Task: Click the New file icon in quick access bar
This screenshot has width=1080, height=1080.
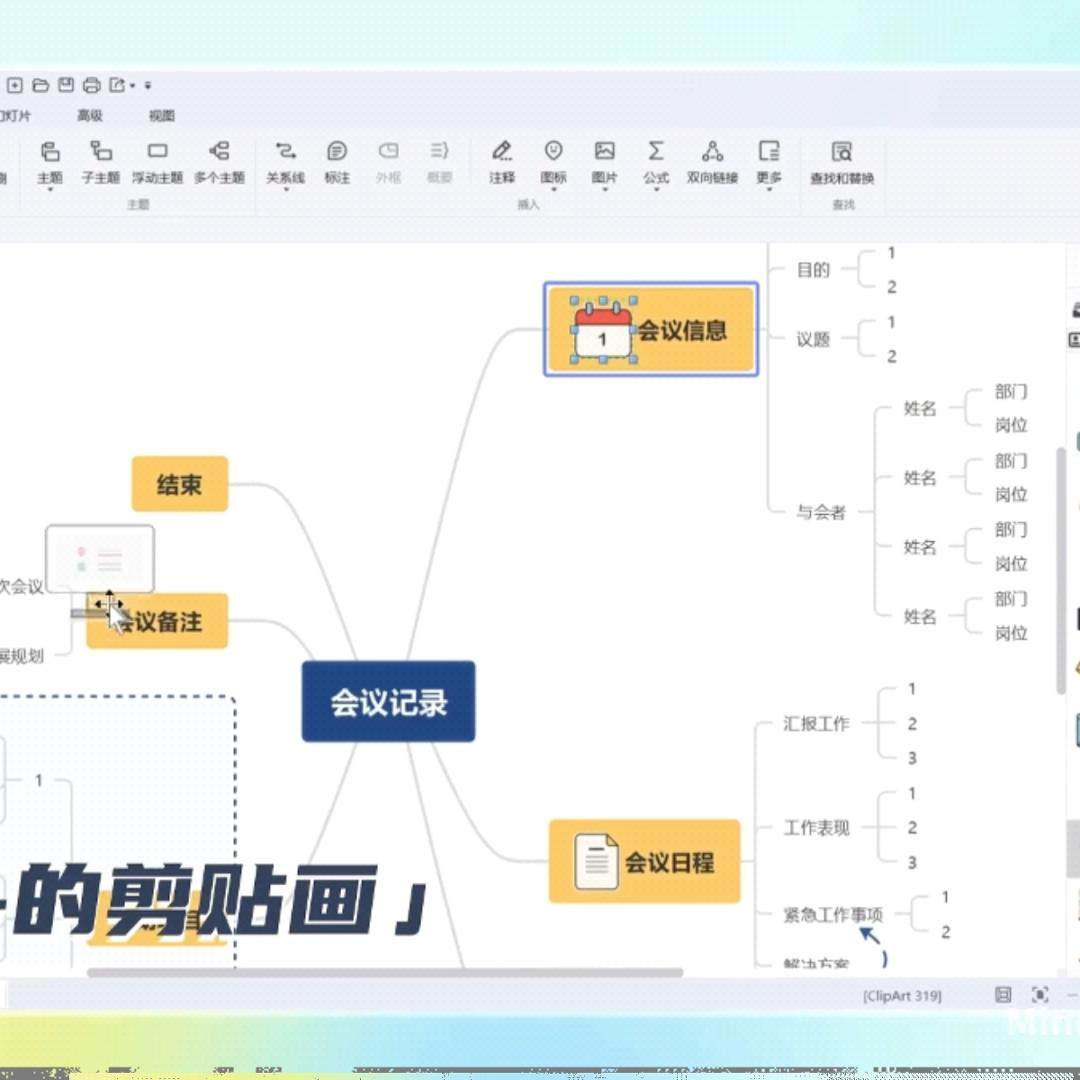Action: 15,85
